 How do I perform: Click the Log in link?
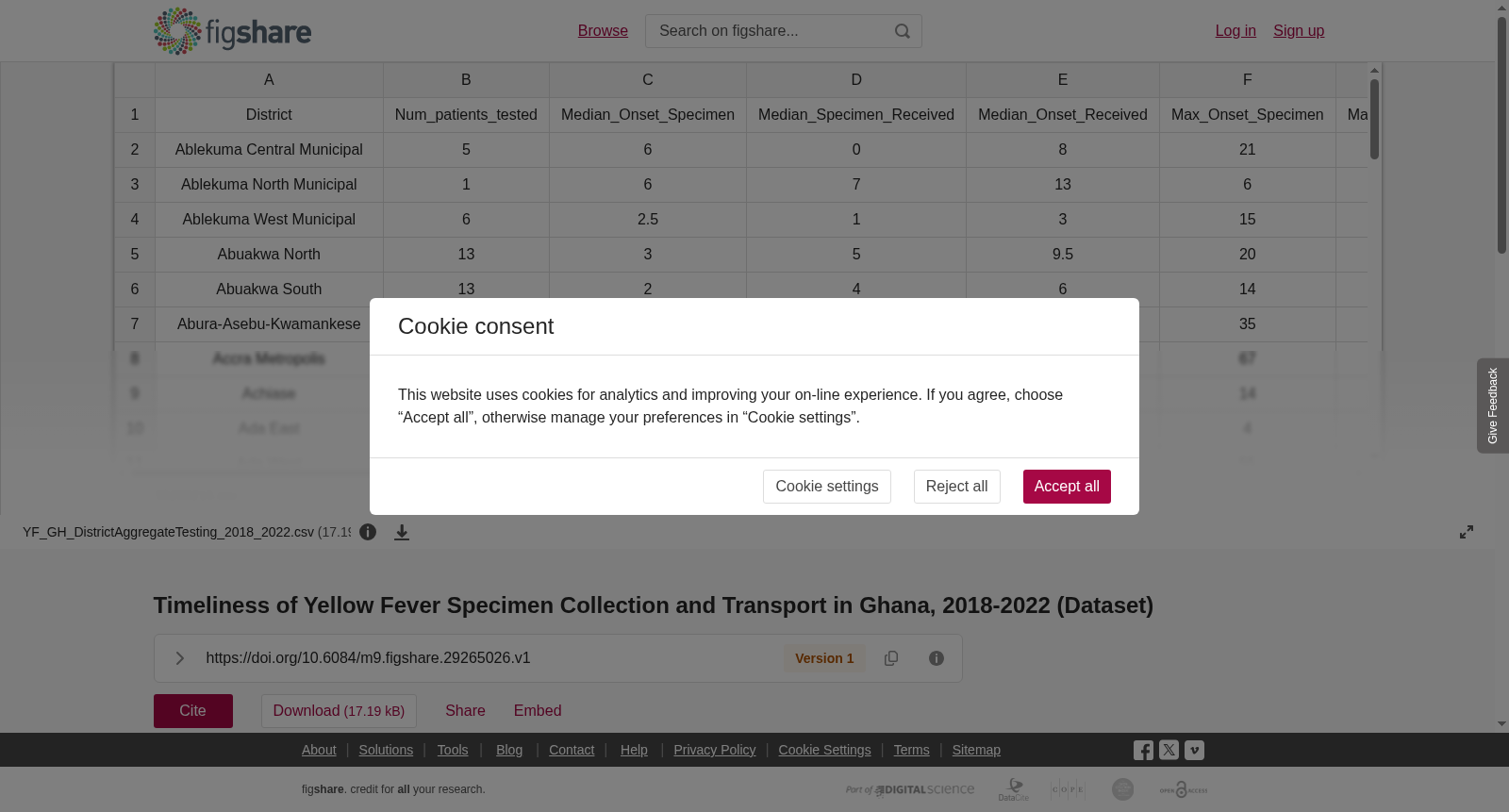(x=1235, y=31)
